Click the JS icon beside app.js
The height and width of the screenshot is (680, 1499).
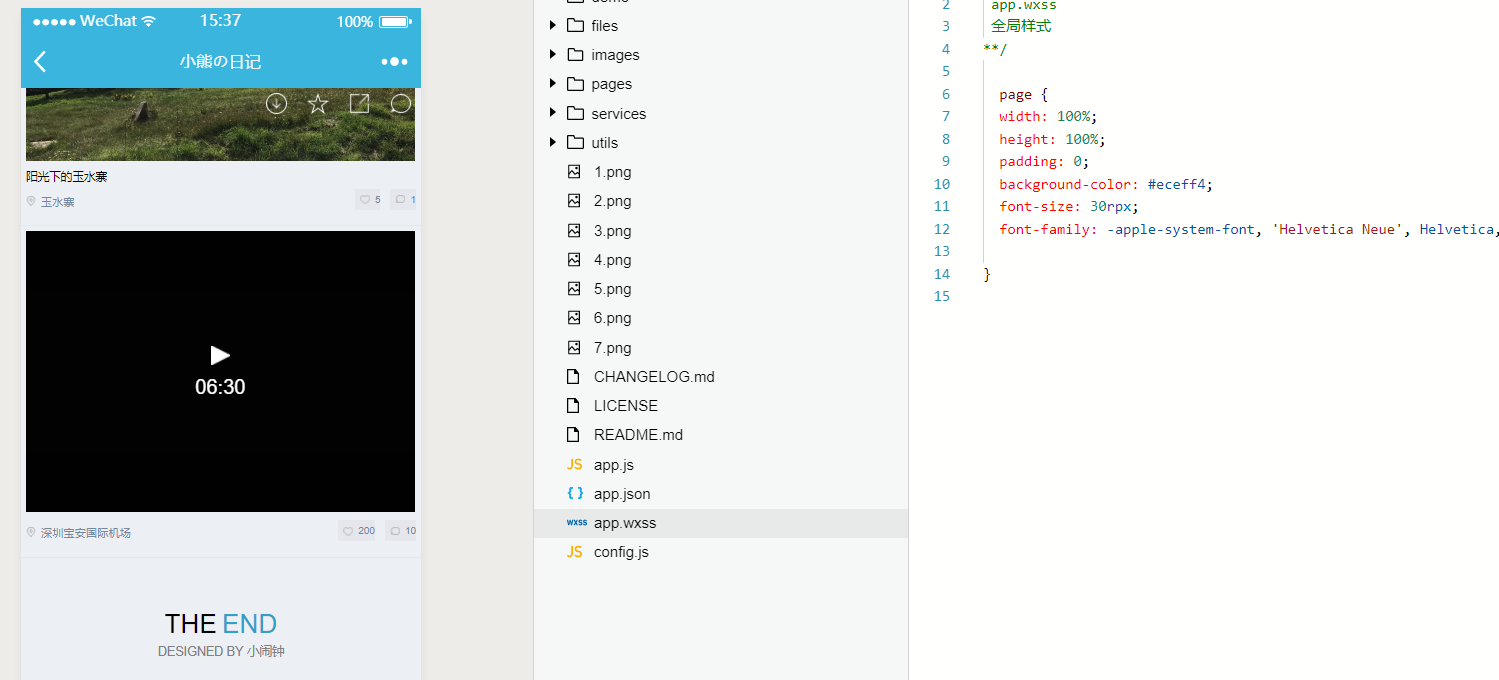pos(574,464)
